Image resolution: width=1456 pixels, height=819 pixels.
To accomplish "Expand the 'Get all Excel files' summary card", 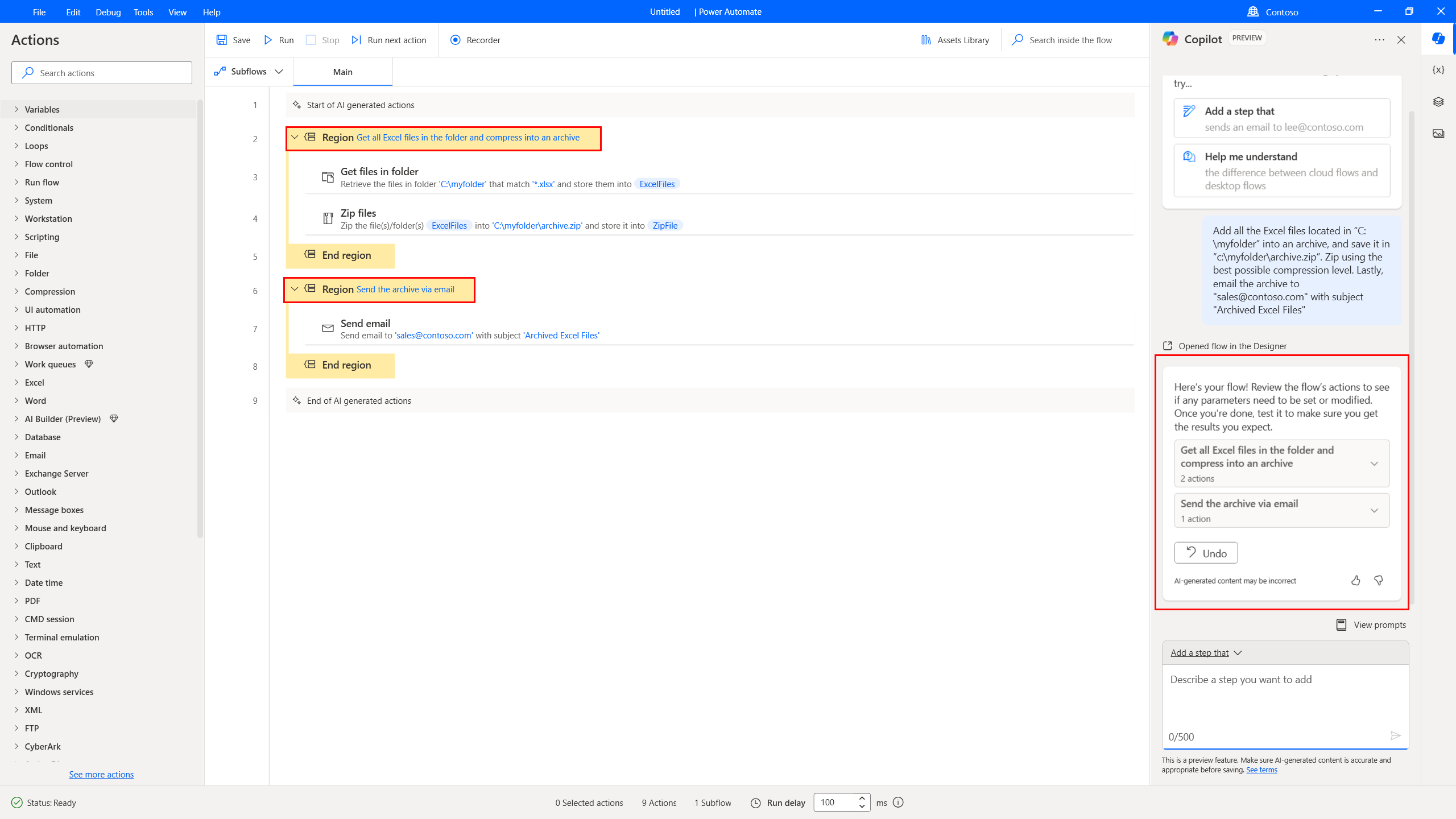I will click(1374, 463).
